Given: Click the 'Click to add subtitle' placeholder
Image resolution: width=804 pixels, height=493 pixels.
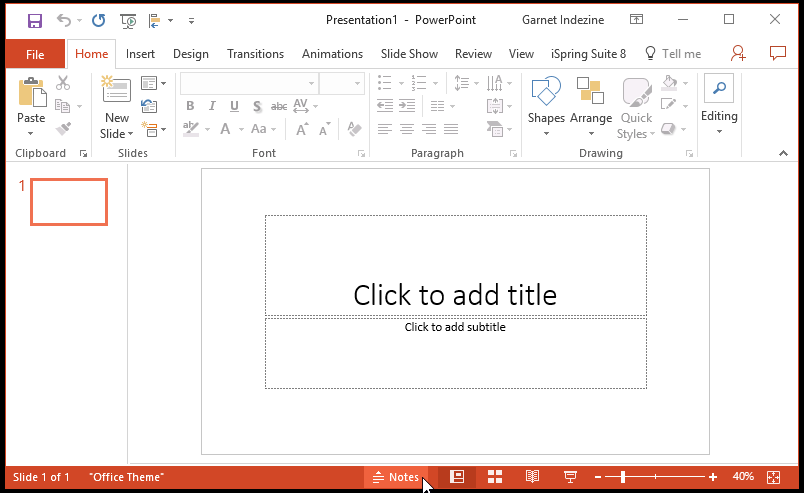Looking at the screenshot, I should pos(455,353).
